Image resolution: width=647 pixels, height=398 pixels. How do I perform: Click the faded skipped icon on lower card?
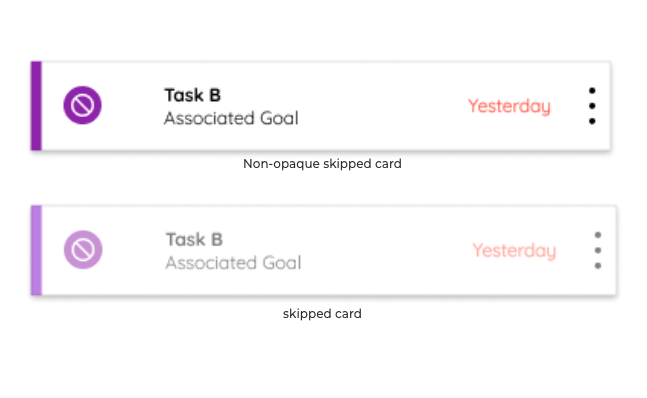coord(83,250)
